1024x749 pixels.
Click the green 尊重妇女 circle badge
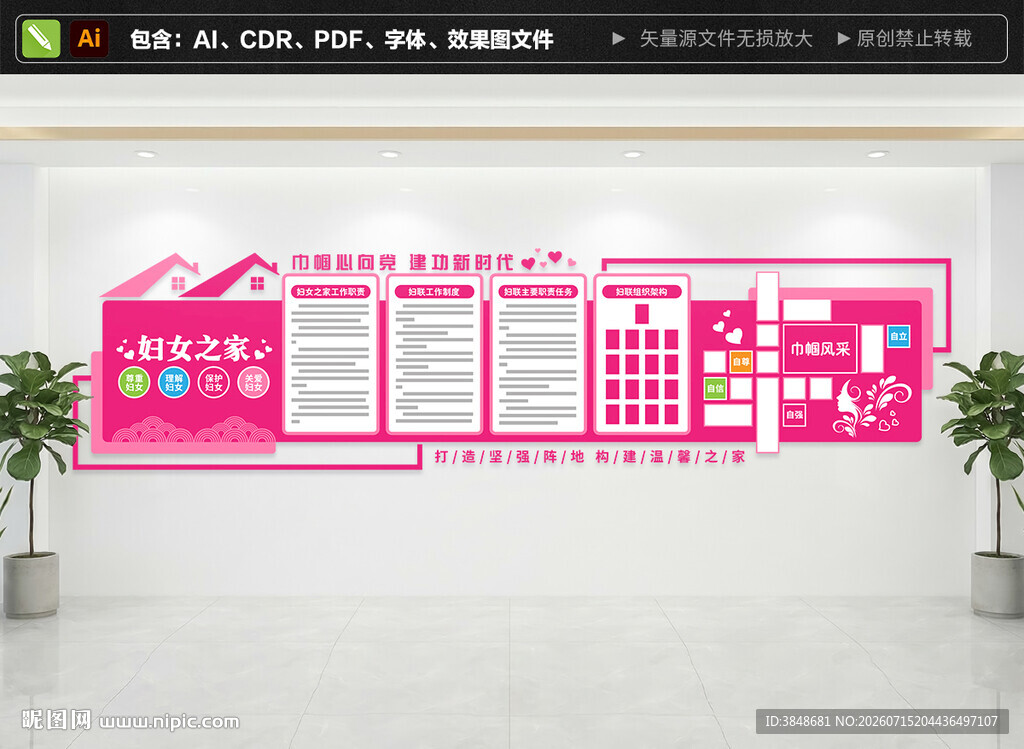[135, 383]
